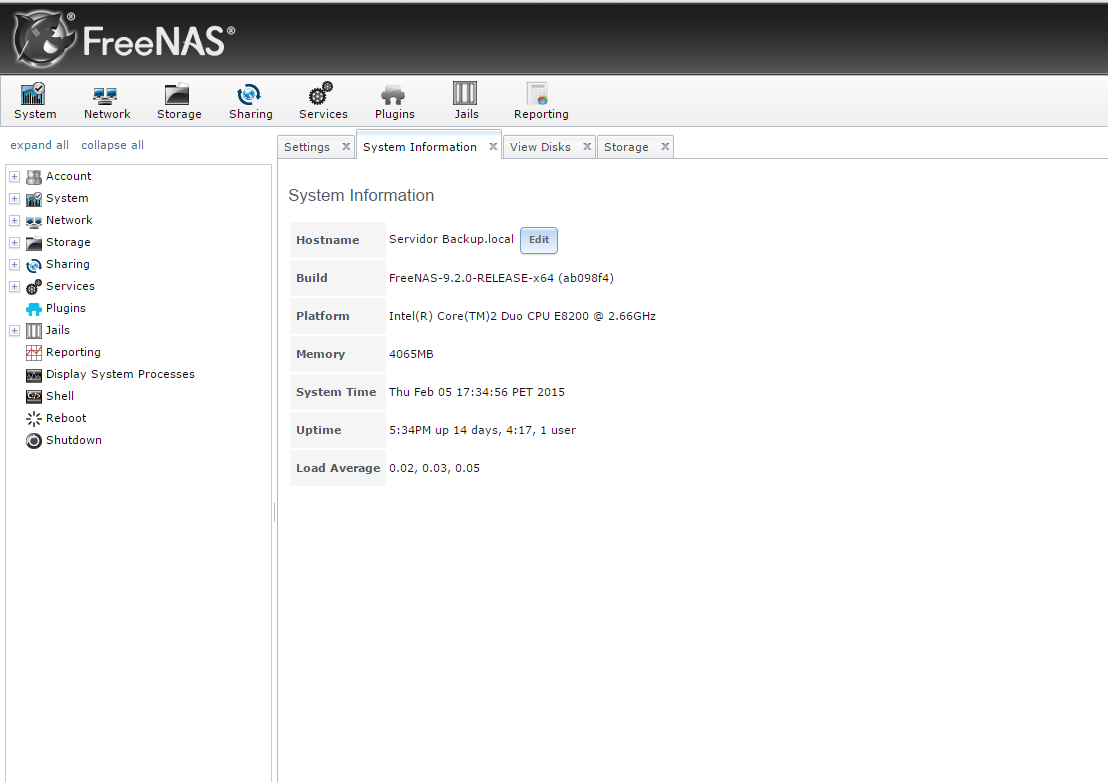Click the memory value 4065MB
Viewport: 1108px width, 782px height.
coord(411,354)
